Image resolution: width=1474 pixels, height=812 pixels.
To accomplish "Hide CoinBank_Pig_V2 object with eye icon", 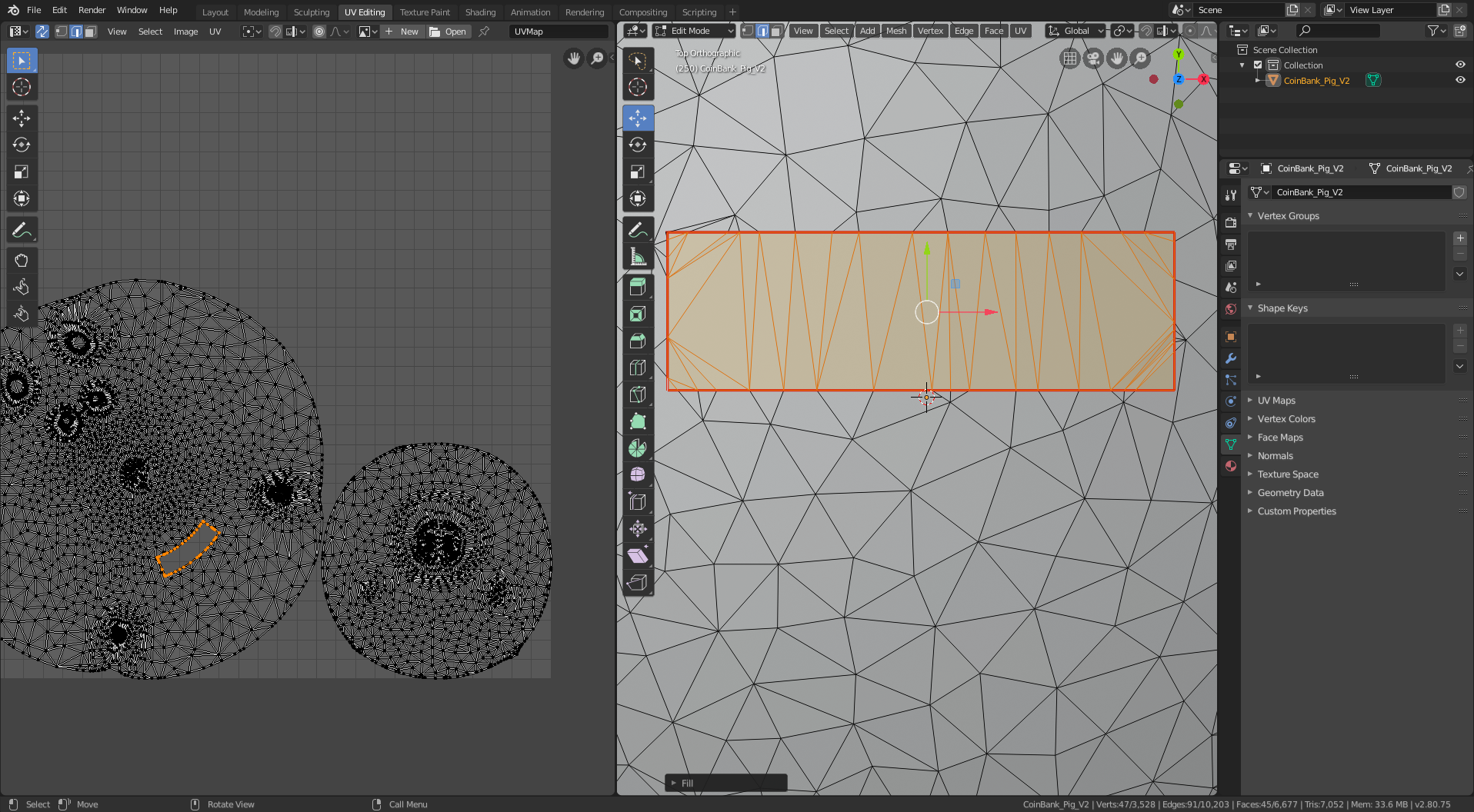I will coord(1459,80).
